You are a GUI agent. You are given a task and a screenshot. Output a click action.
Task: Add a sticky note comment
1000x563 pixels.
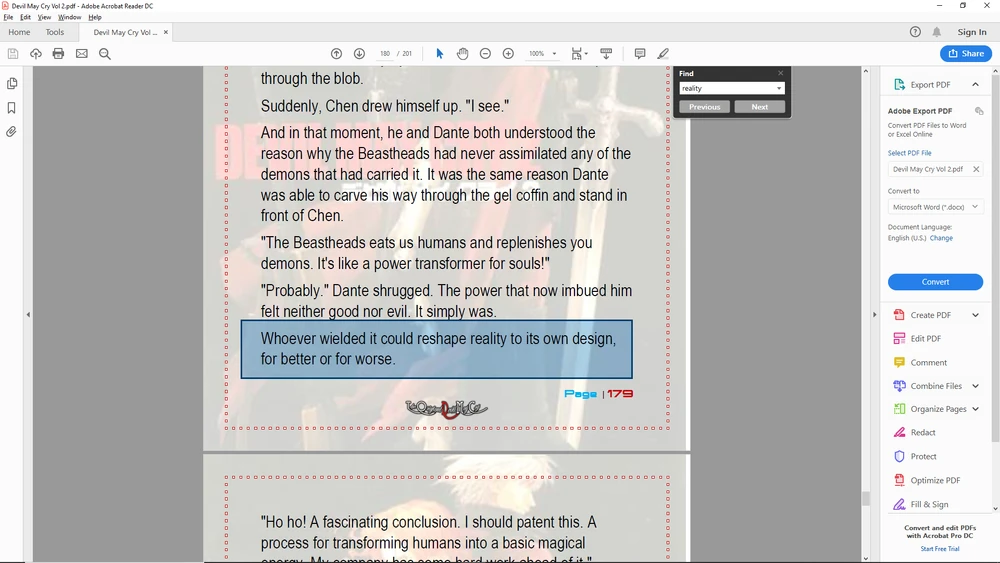click(640, 54)
